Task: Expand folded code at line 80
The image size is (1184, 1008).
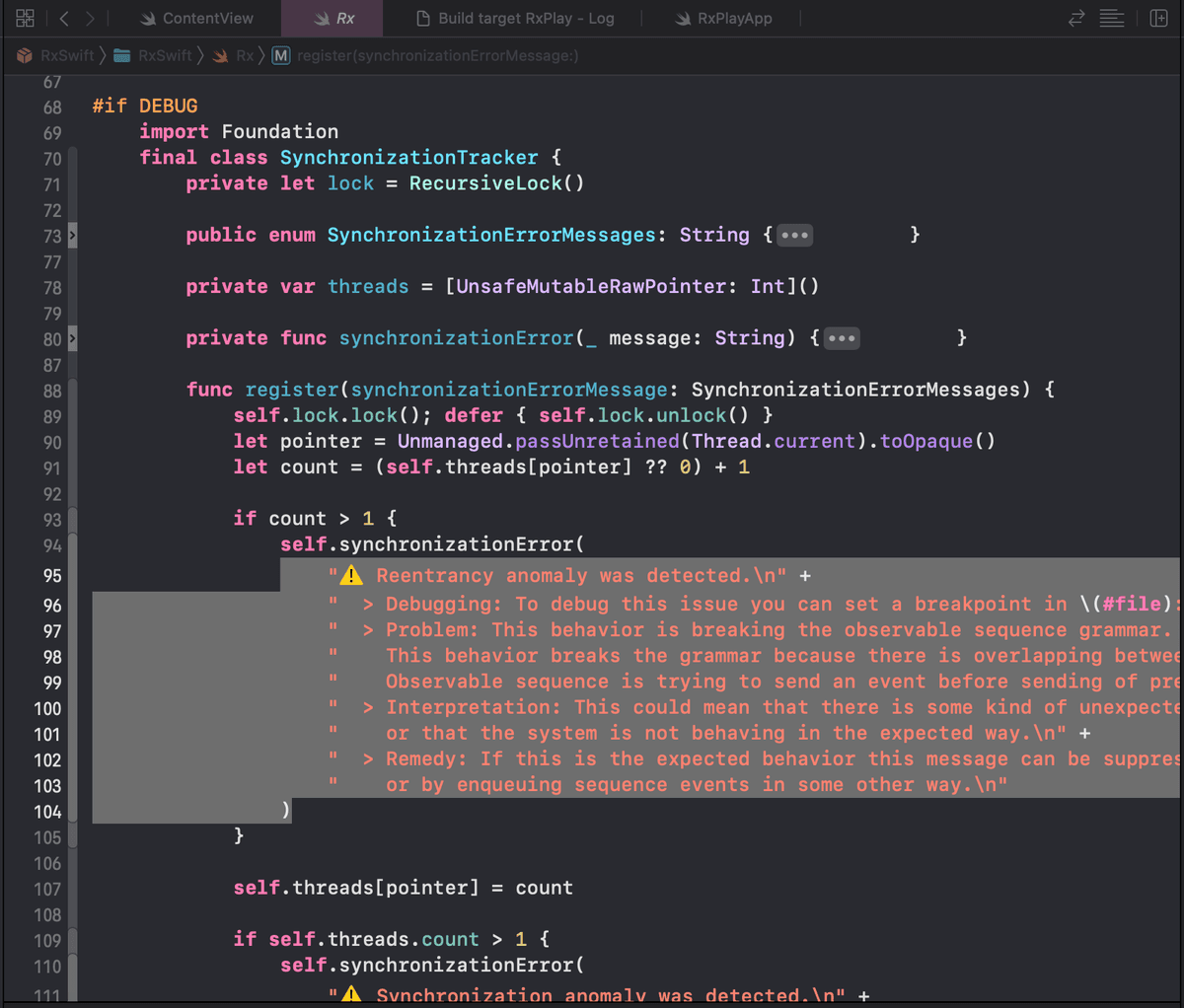Action: point(72,339)
